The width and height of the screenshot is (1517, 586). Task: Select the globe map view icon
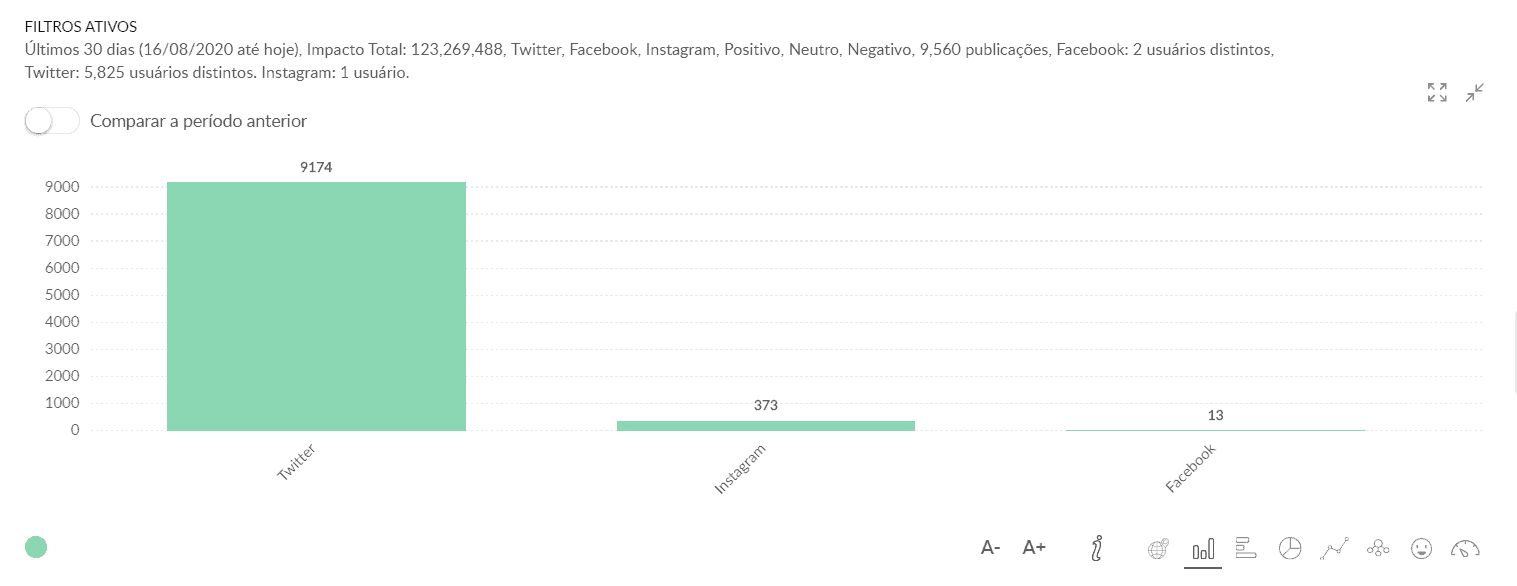(1158, 548)
